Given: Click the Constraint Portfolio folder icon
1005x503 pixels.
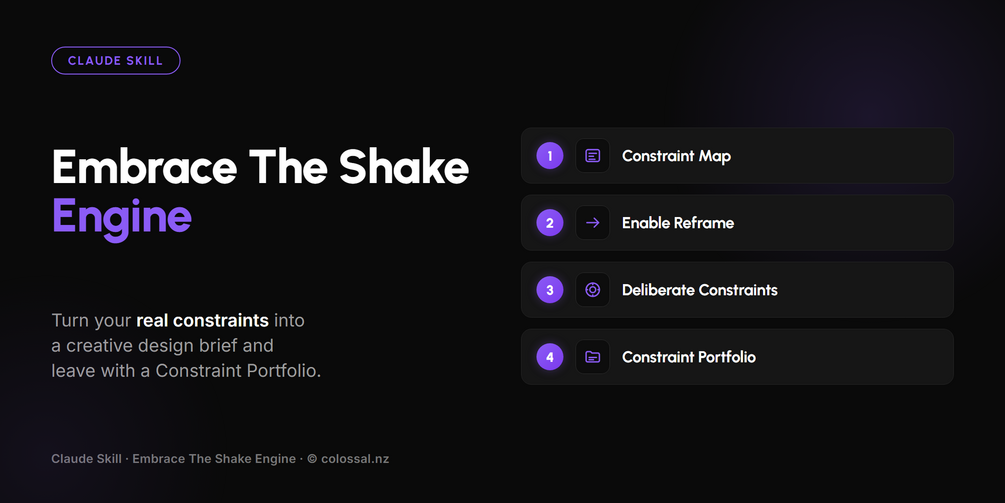Looking at the screenshot, I should [x=593, y=357].
